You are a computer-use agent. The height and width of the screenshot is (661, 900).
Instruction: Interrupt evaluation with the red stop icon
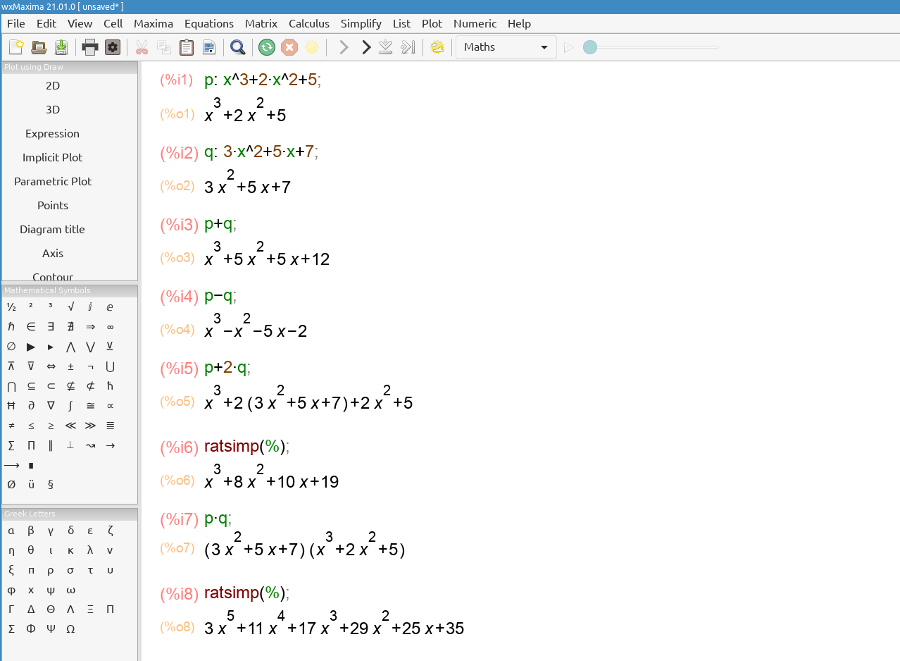click(288, 46)
